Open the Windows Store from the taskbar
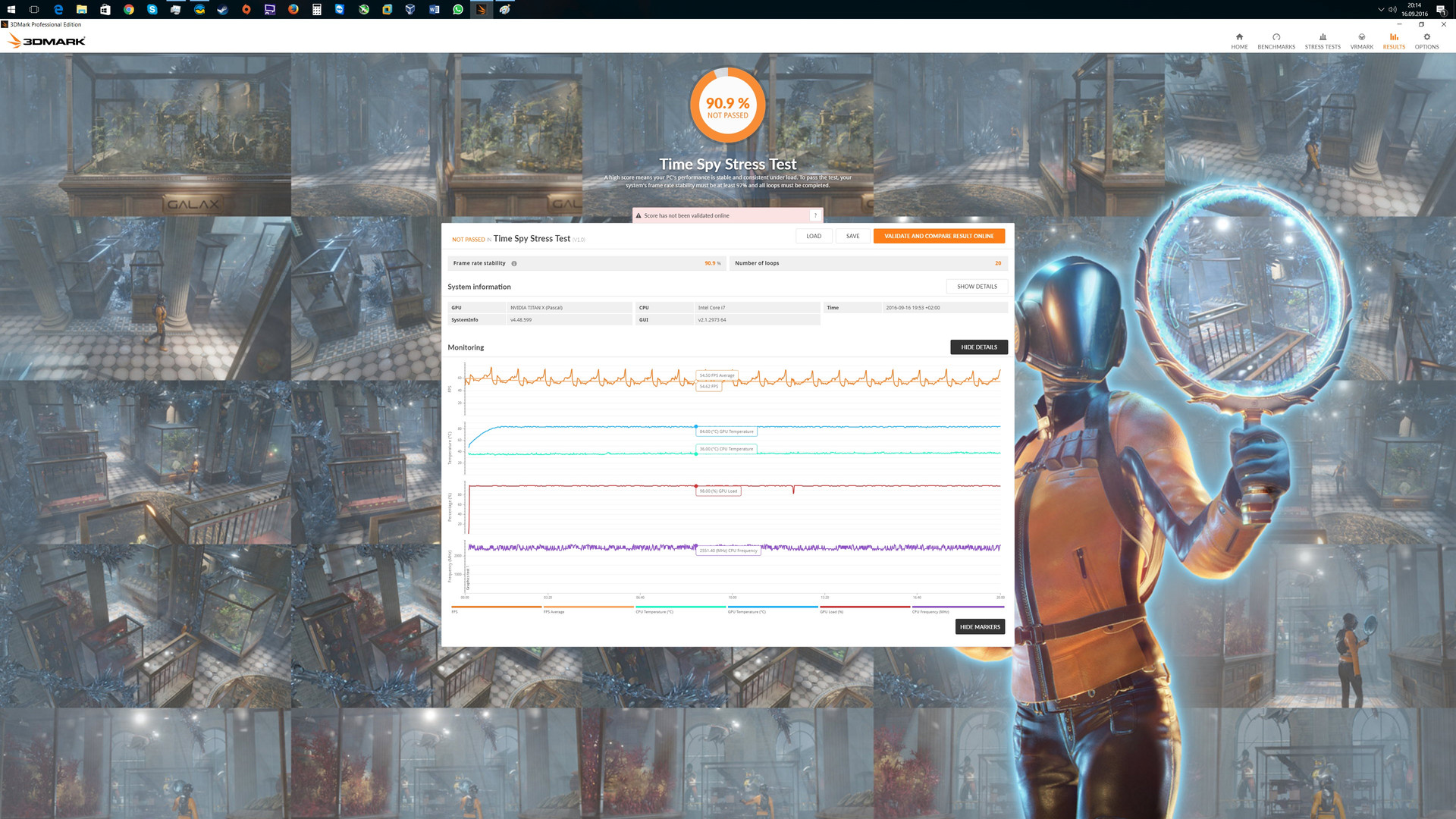The width and height of the screenshot is (1456, 819). [105, 9]
